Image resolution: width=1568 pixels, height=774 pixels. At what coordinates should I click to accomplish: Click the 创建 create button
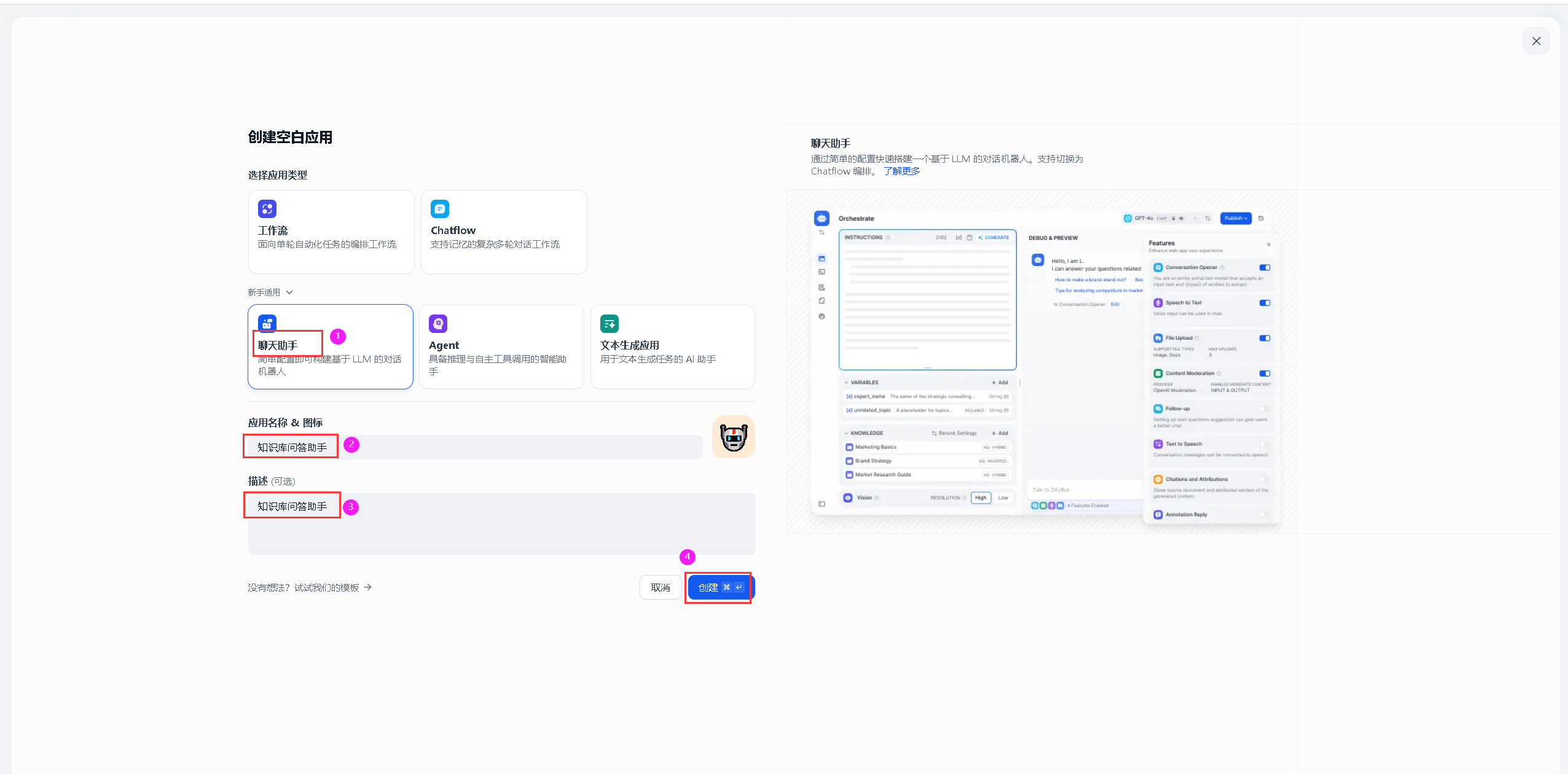[x=719, y=588]
